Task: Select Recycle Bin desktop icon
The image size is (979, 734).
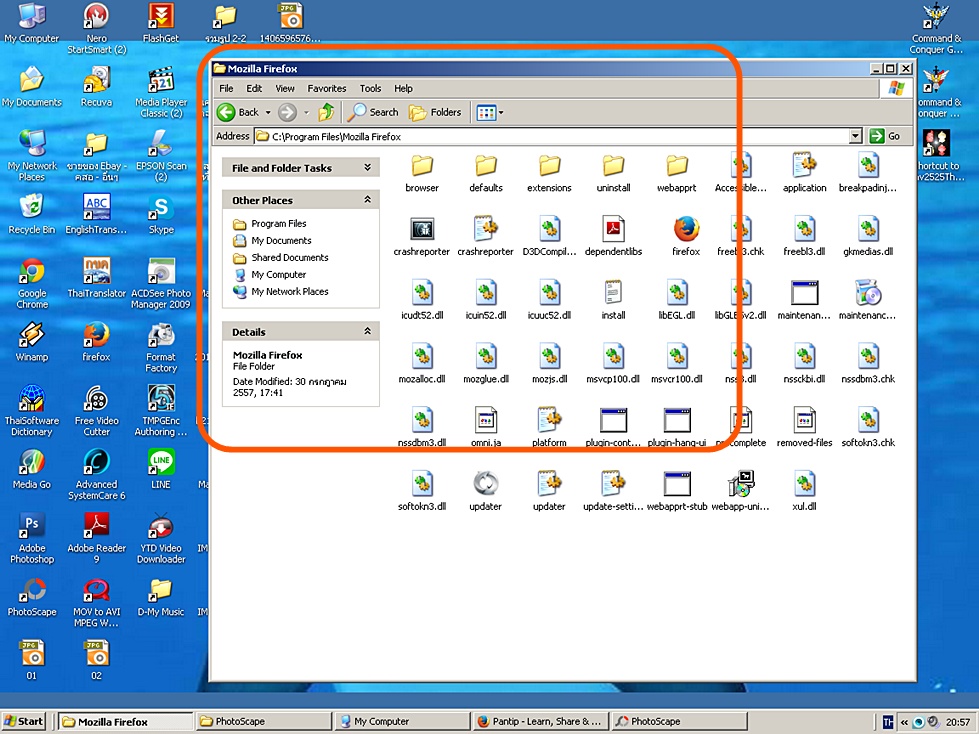Action: click(32, 213)
